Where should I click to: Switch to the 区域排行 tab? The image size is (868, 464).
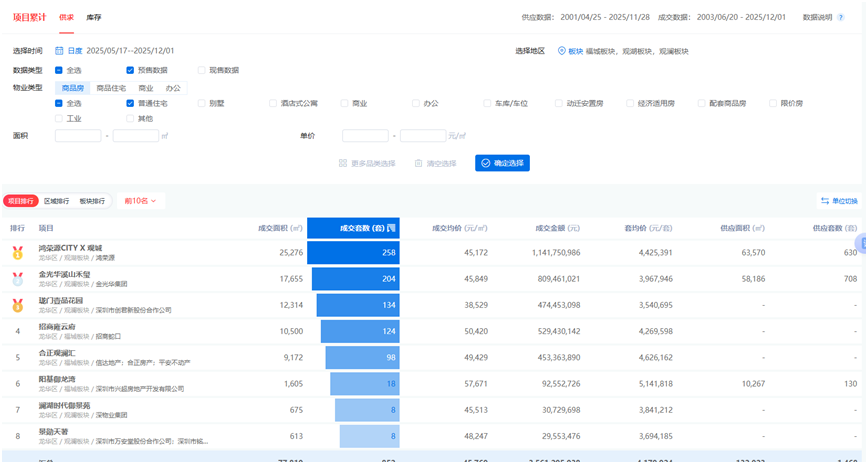[56, 201]
